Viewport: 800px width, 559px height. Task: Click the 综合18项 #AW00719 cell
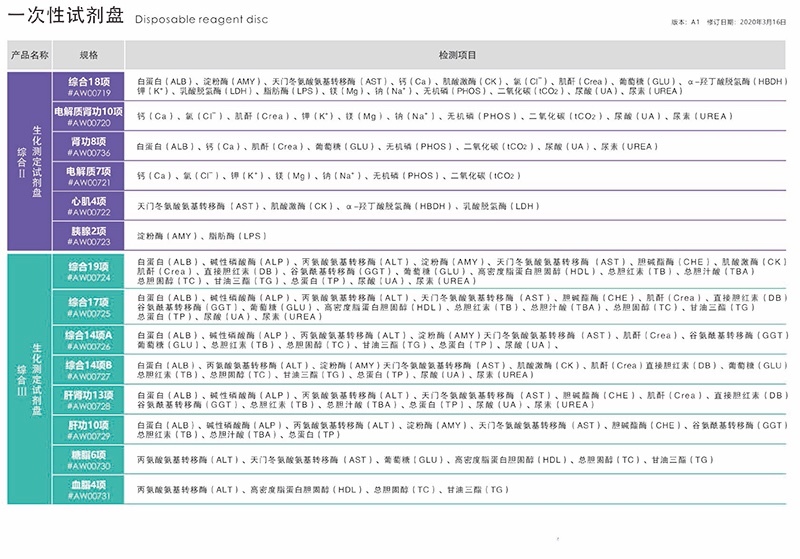[88, 86]
